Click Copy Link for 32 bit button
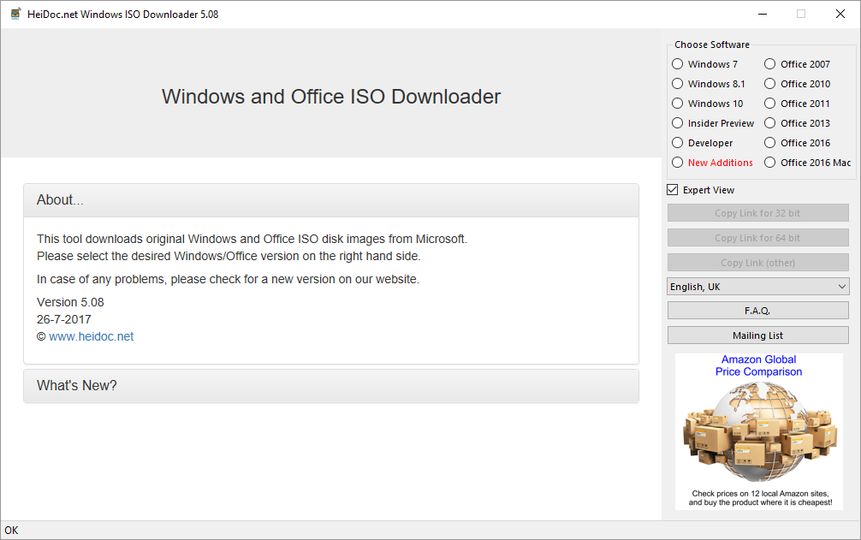Viewport: 861px width, 540px height. click(x=758, y=213)
